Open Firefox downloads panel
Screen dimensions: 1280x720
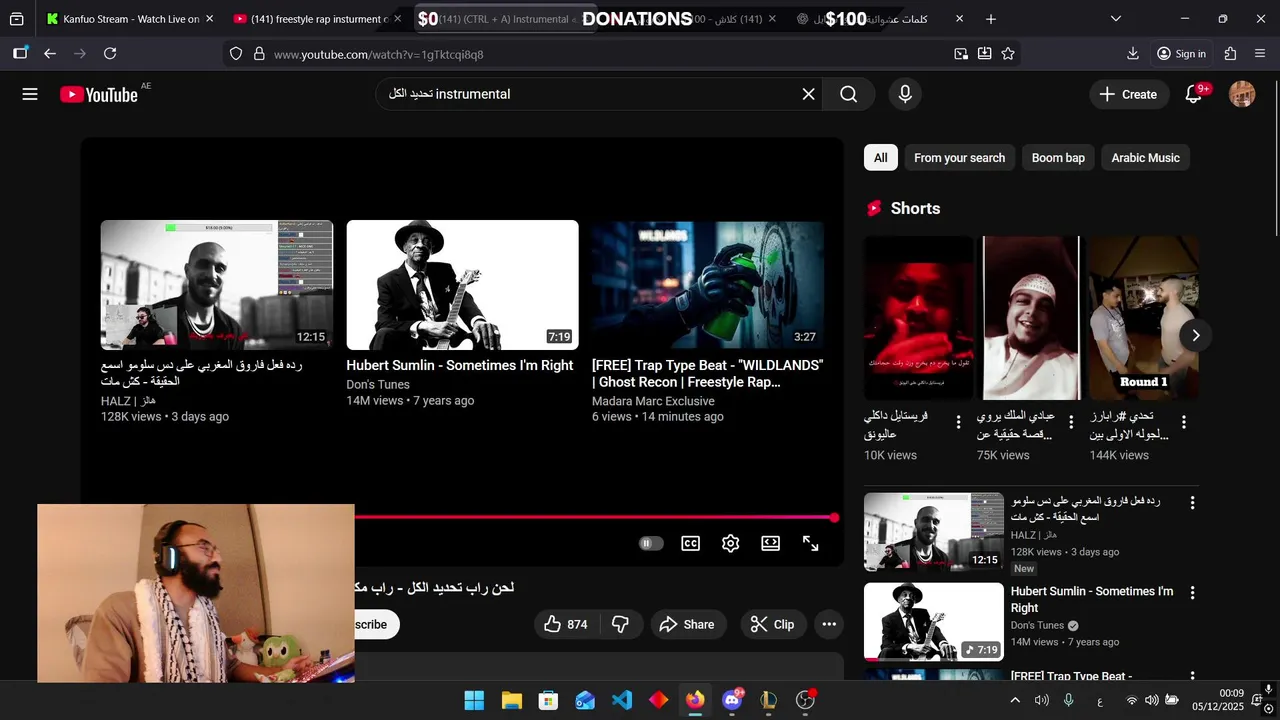[1133, 54]
